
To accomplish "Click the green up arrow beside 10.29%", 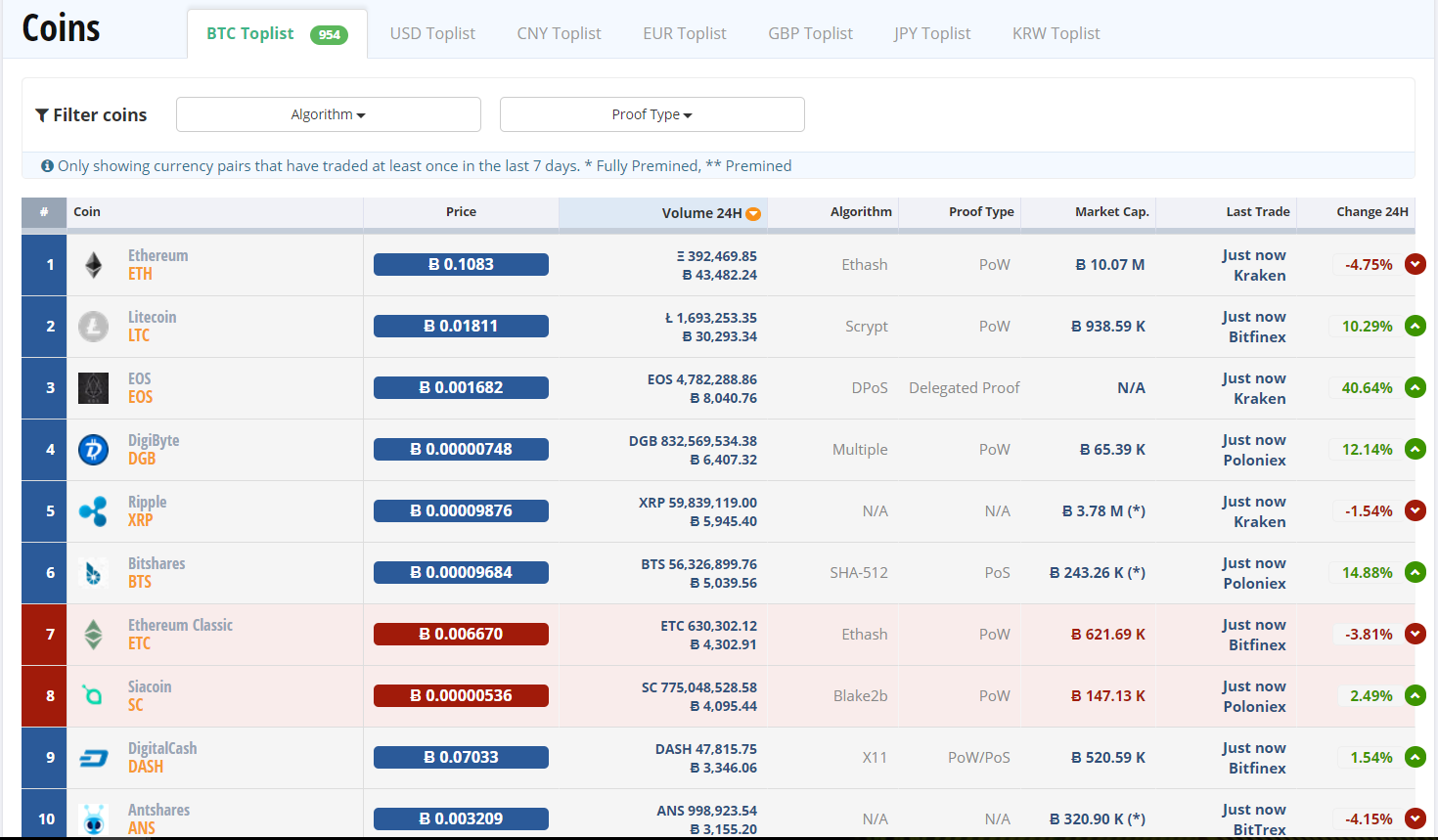I will click(1416, 326).
